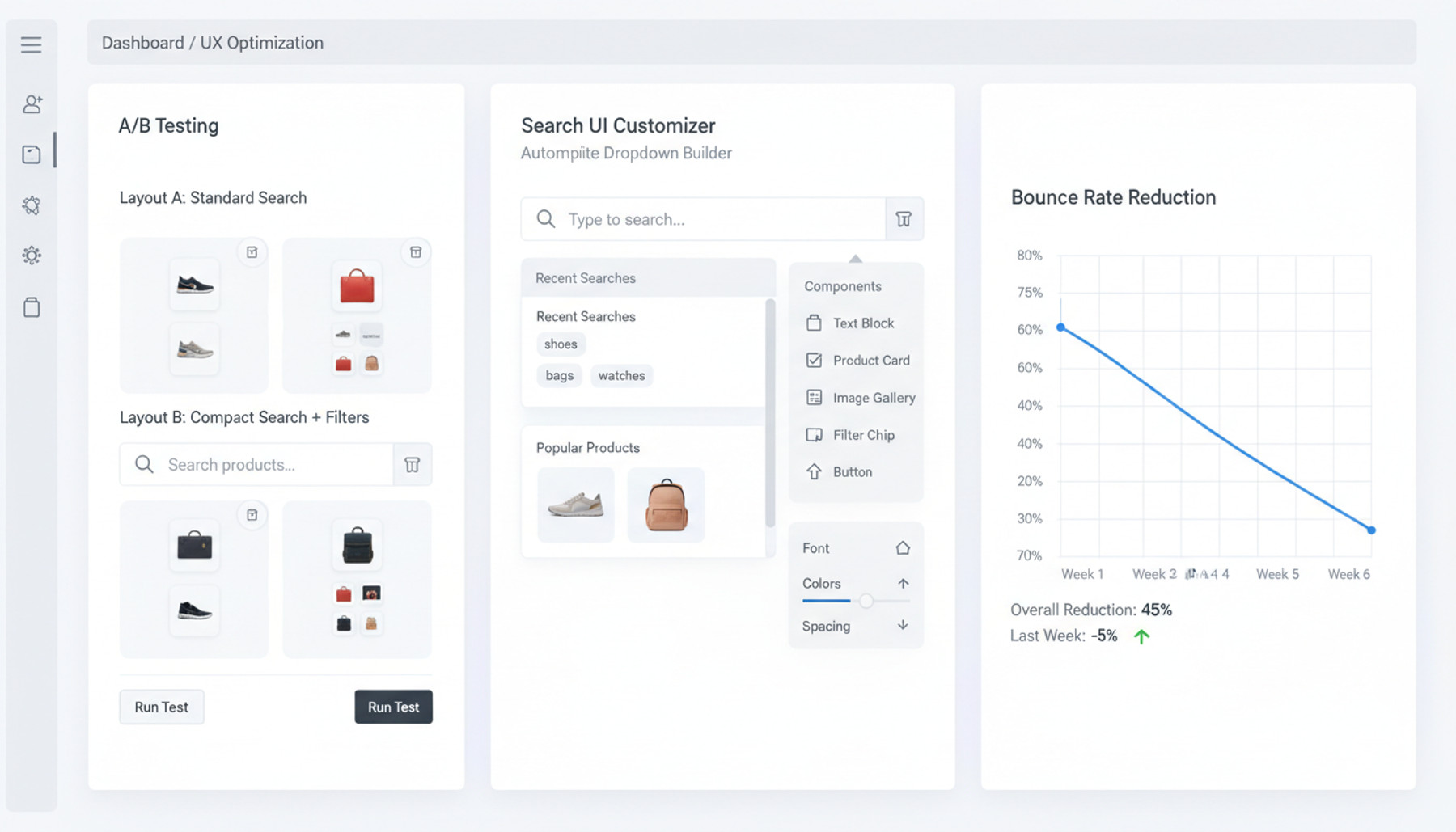Click the clipboard icon at sidebar bottom
The width and height of the screenshot is (1456, 832).
(32, 307)
